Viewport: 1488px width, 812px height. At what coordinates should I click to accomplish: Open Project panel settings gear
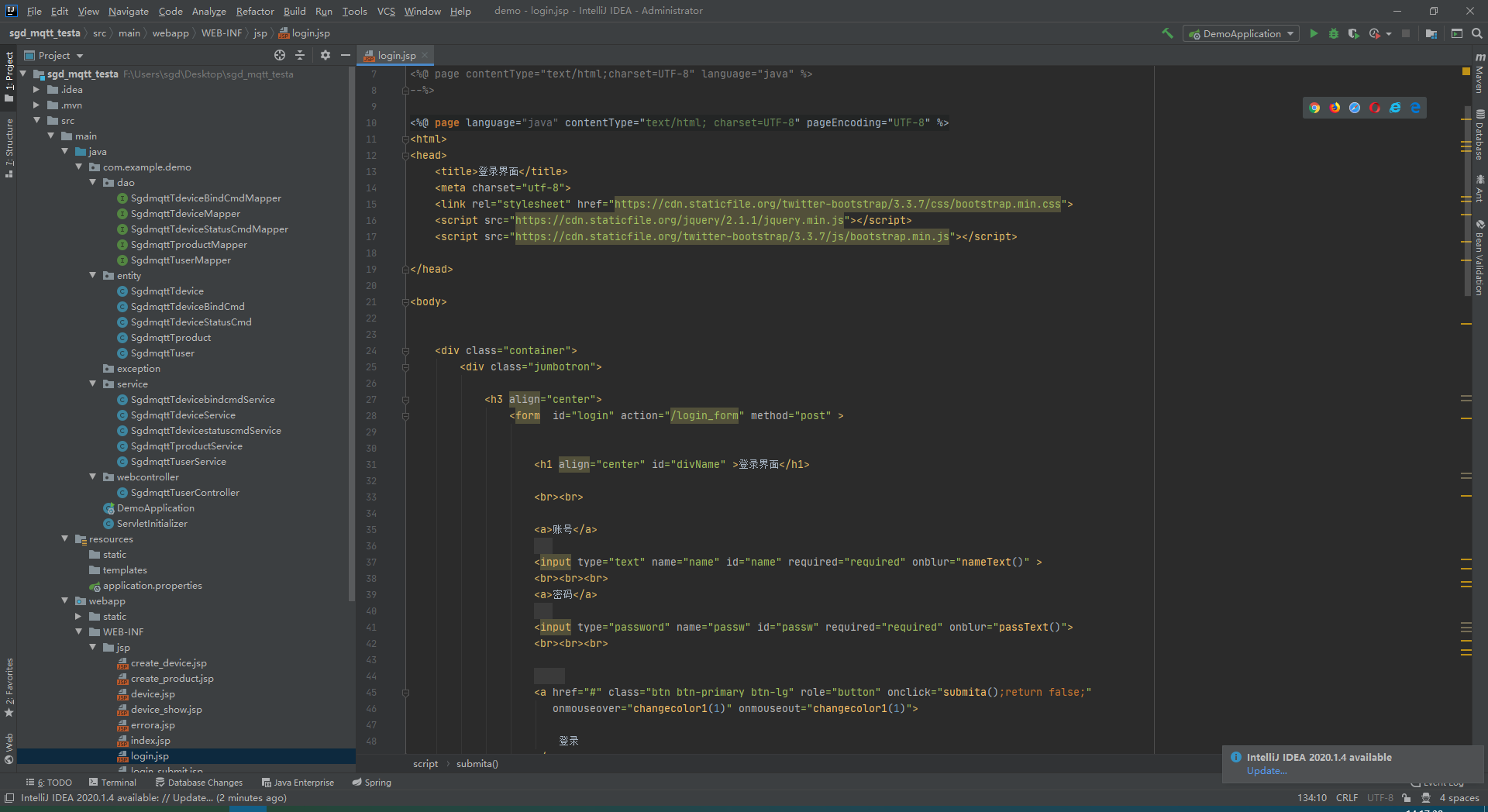tap(325, 55)
